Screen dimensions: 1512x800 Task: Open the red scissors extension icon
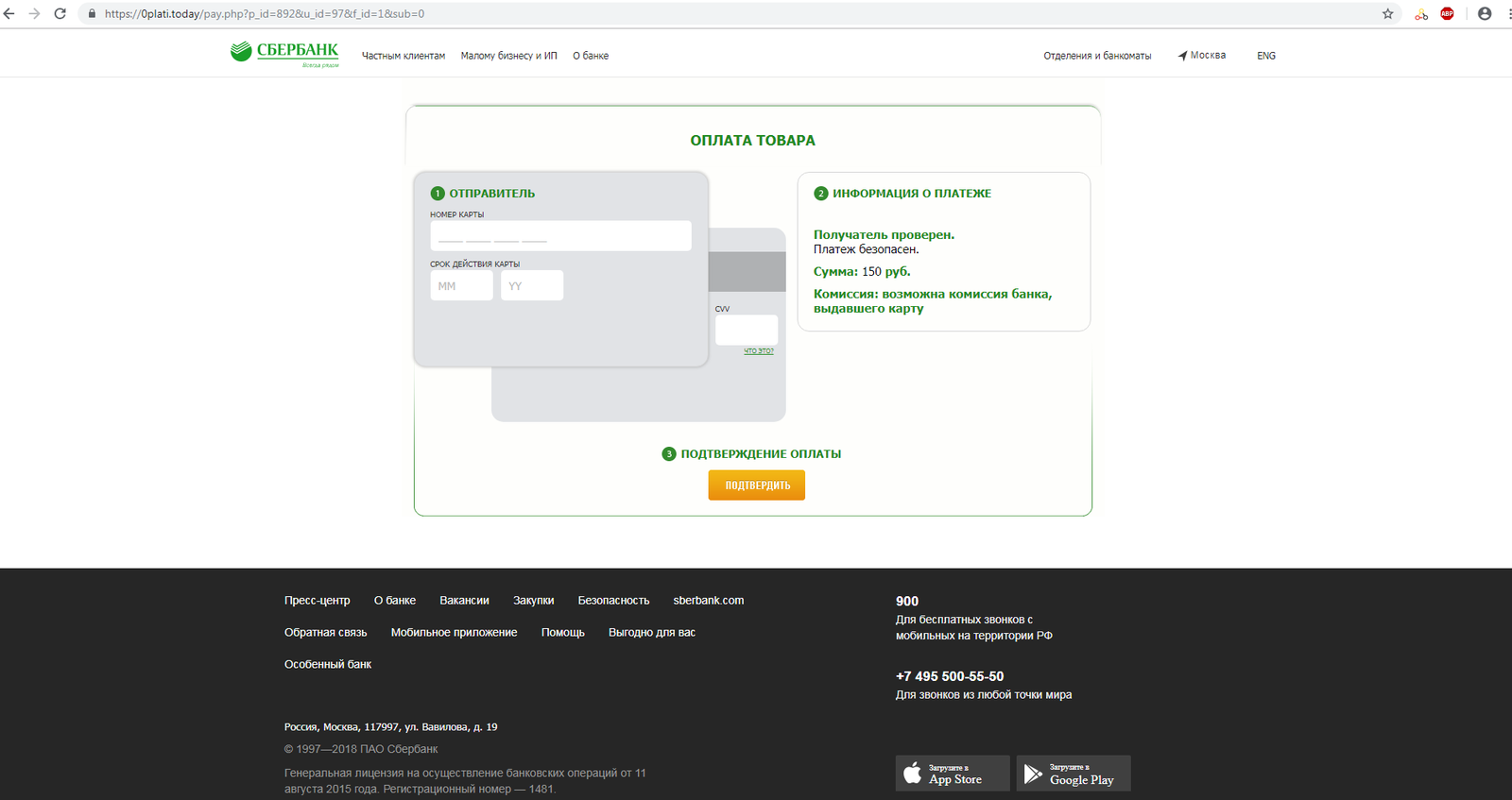tap(1421, 14)
